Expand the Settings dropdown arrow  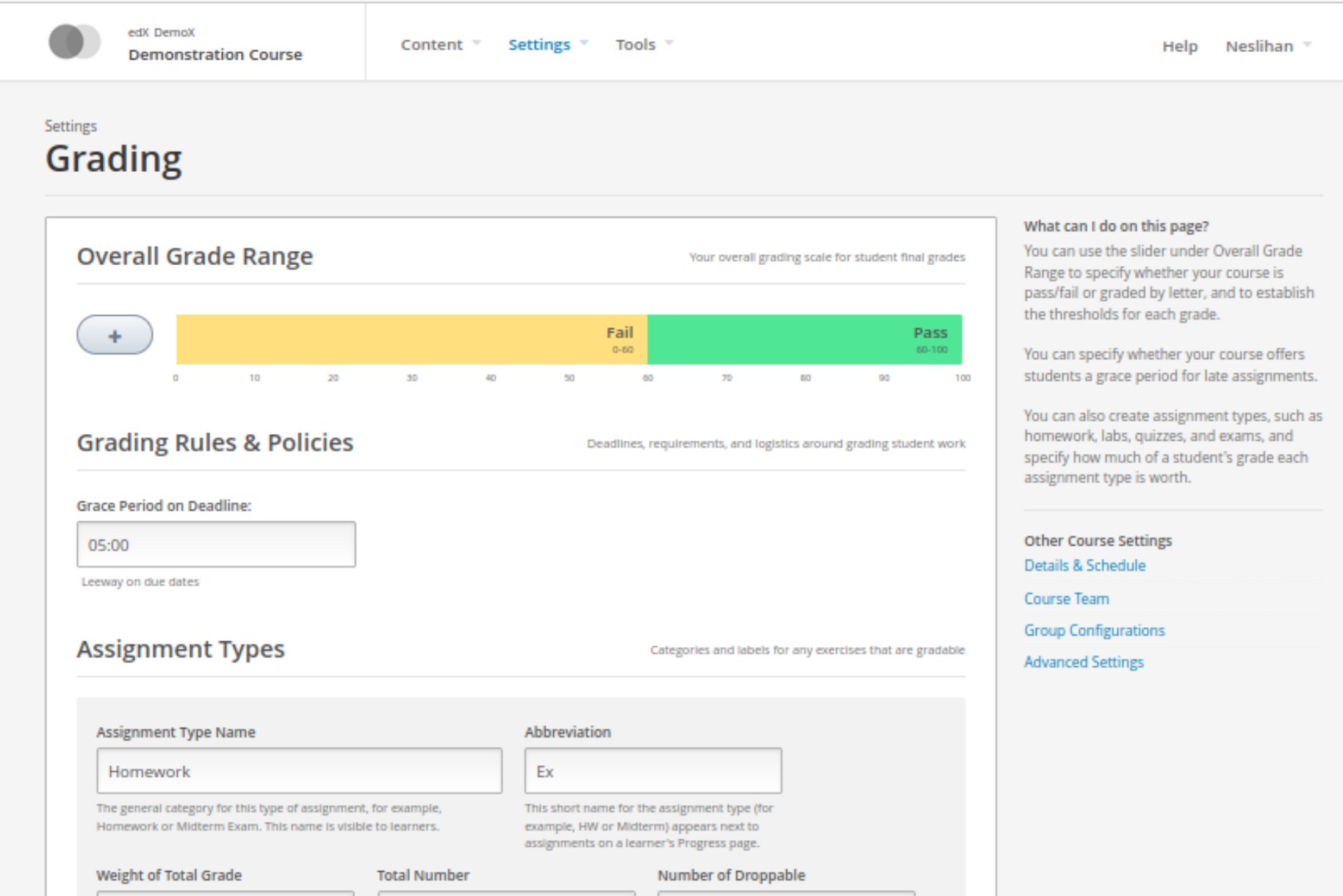pos(584,43)
